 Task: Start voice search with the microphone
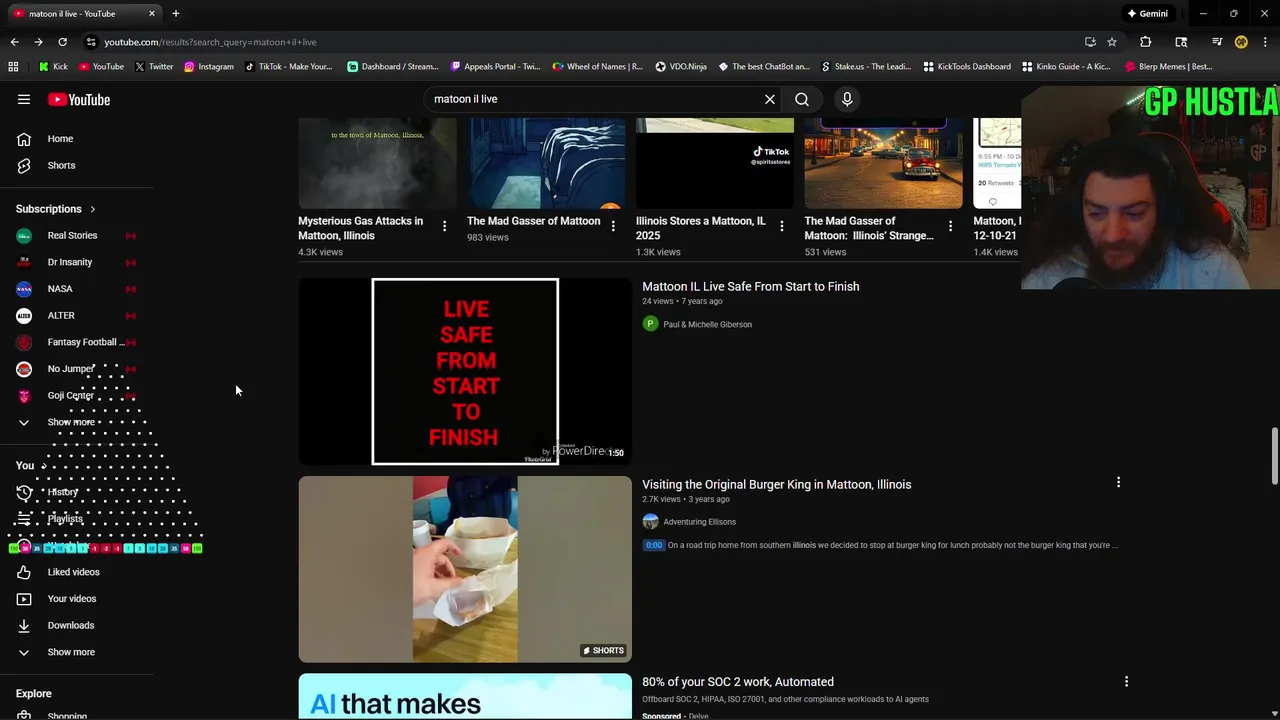point(847,99)
